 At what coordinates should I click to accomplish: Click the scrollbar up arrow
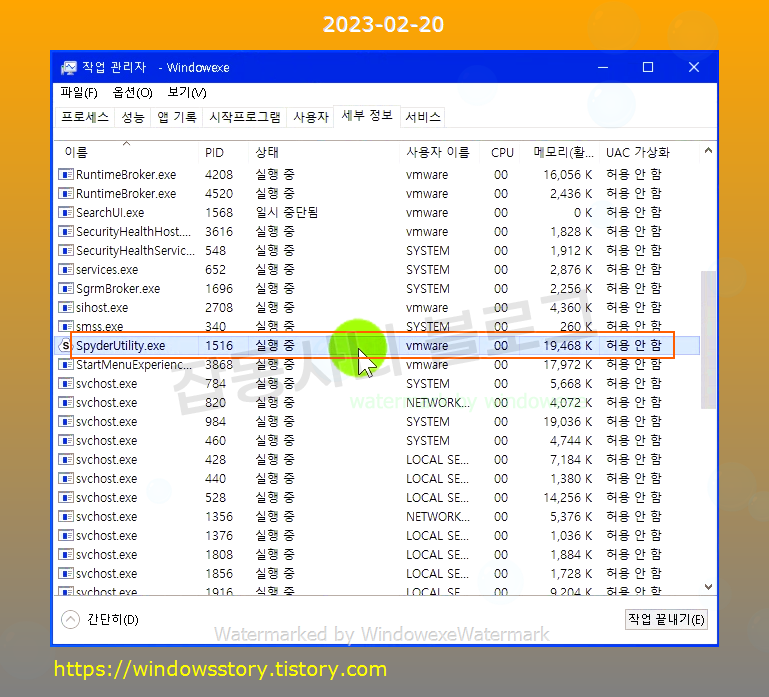point(708,151)
